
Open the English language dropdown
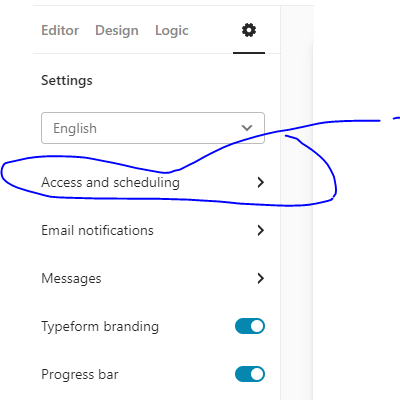pyautogui.click(x=153, y=128)
